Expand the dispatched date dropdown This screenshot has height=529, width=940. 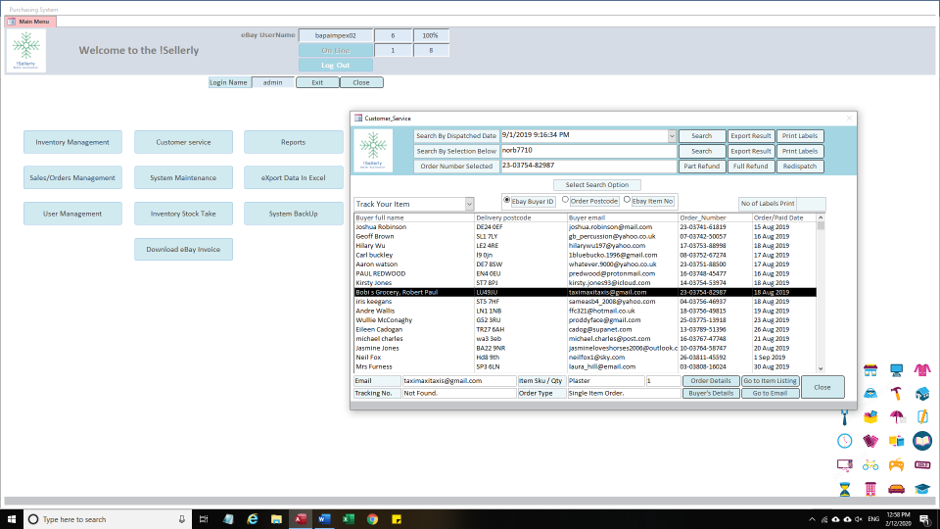click(x=672, y=136)
